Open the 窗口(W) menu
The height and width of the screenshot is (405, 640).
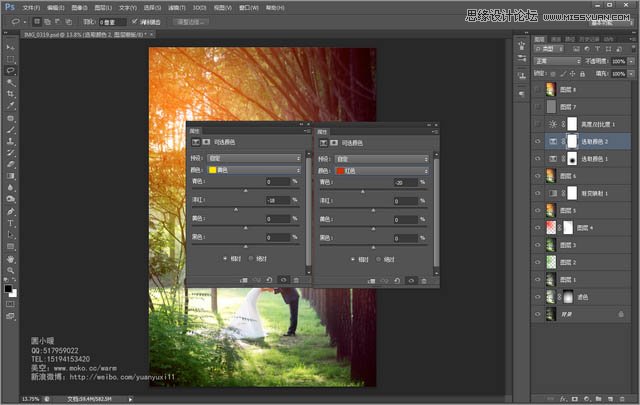click(249, 8)
